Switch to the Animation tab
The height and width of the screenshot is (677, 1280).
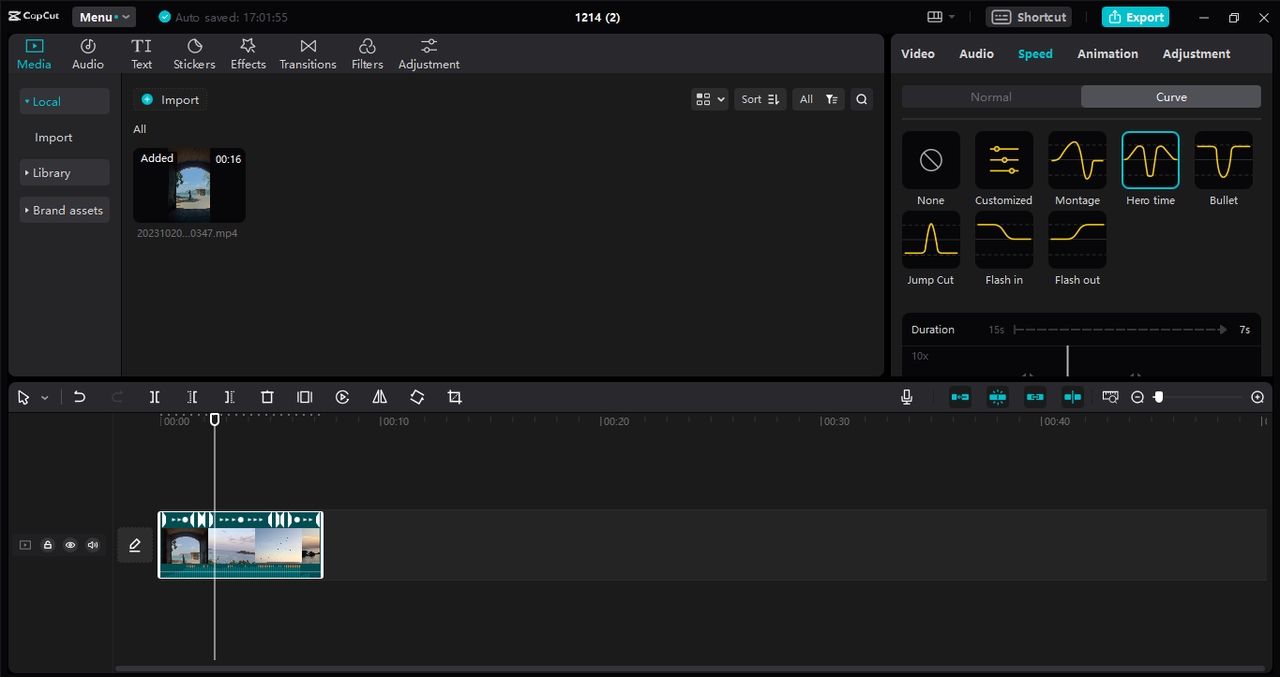(x=1108, y=54)
